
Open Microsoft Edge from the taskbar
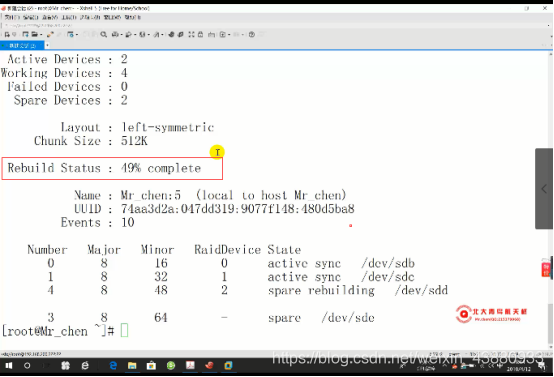click(113, 365)
